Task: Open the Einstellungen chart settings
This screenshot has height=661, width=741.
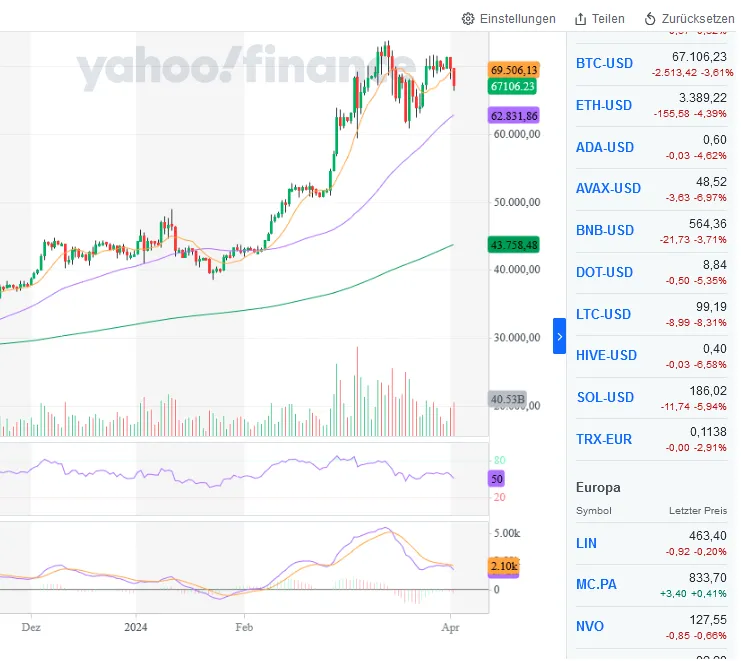Action: coord(508,19)
